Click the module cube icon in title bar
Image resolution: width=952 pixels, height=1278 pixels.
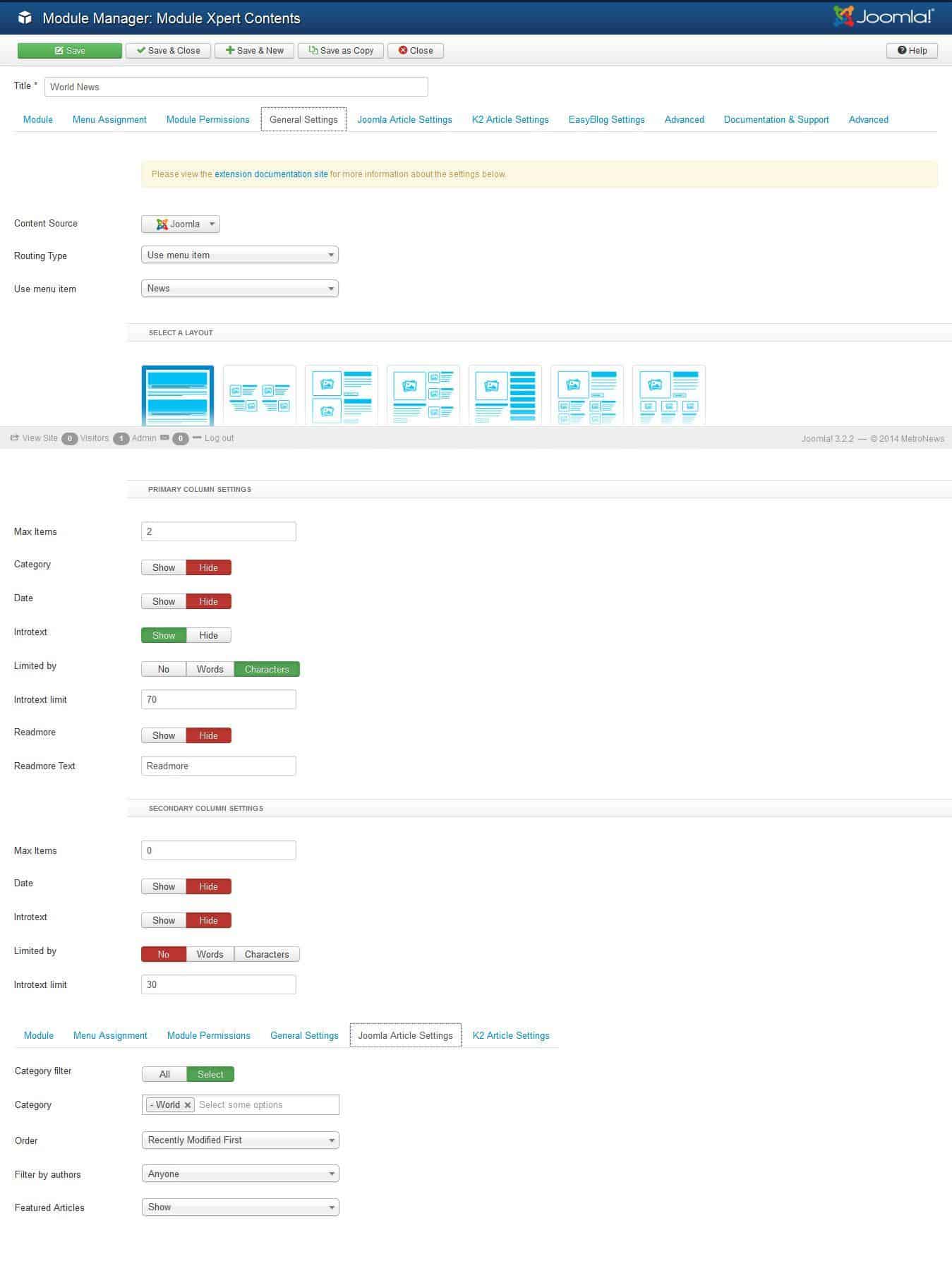25,18
